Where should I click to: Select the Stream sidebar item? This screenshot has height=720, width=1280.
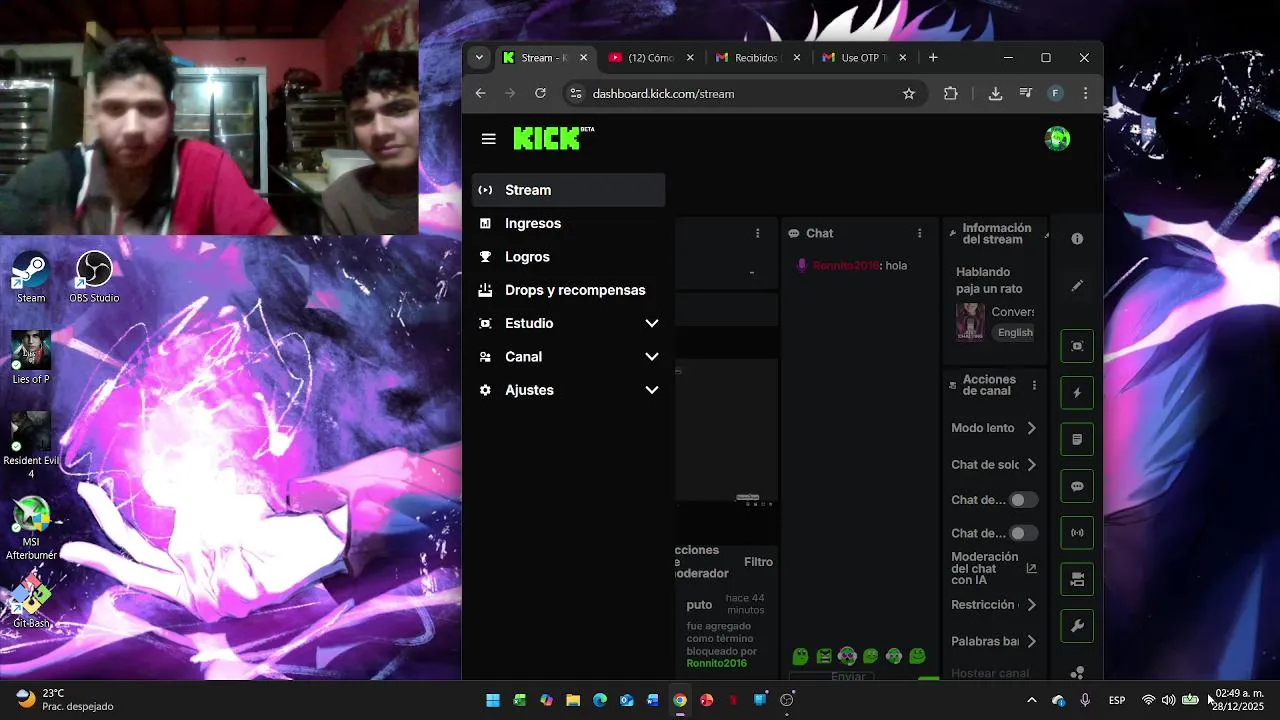[x=568, y=190]
